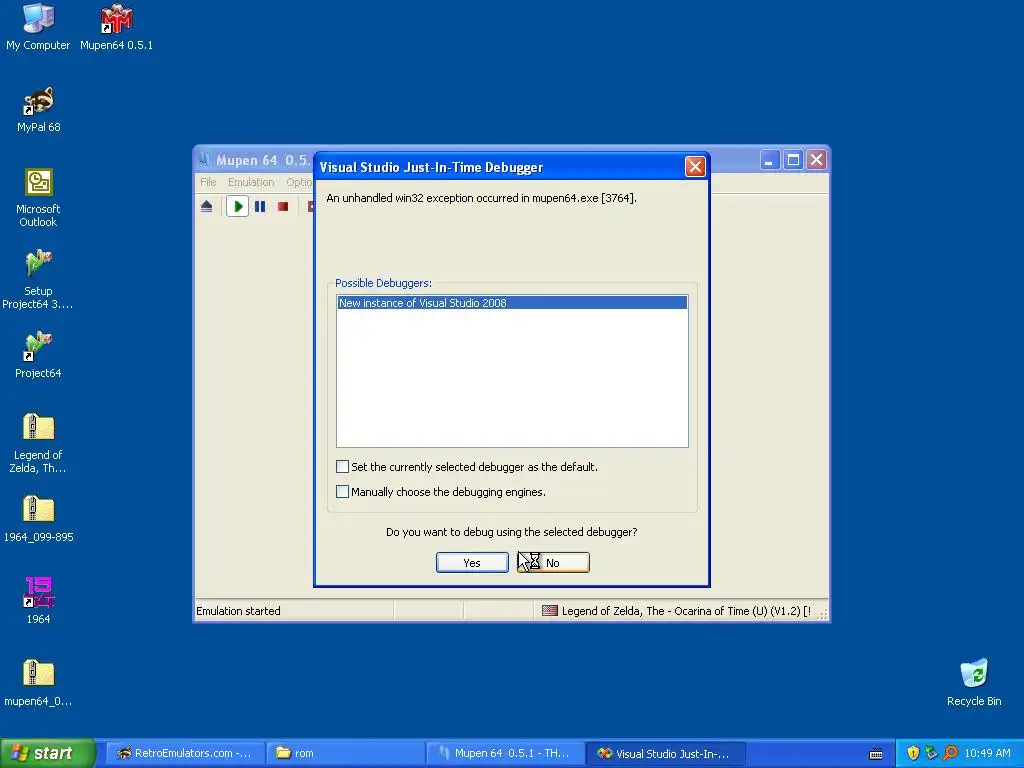The image size is (1024, 768).
Task: Click the security shield tray icon
Action: click(x=913, y=753)
